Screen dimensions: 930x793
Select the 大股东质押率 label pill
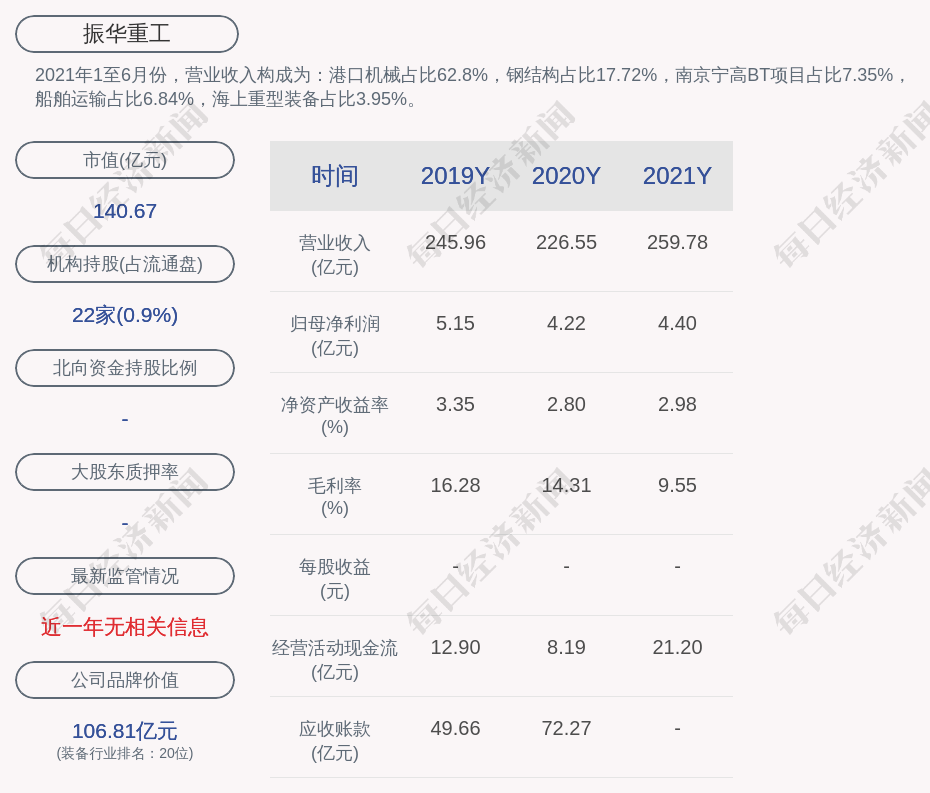(x=125, y=472)
